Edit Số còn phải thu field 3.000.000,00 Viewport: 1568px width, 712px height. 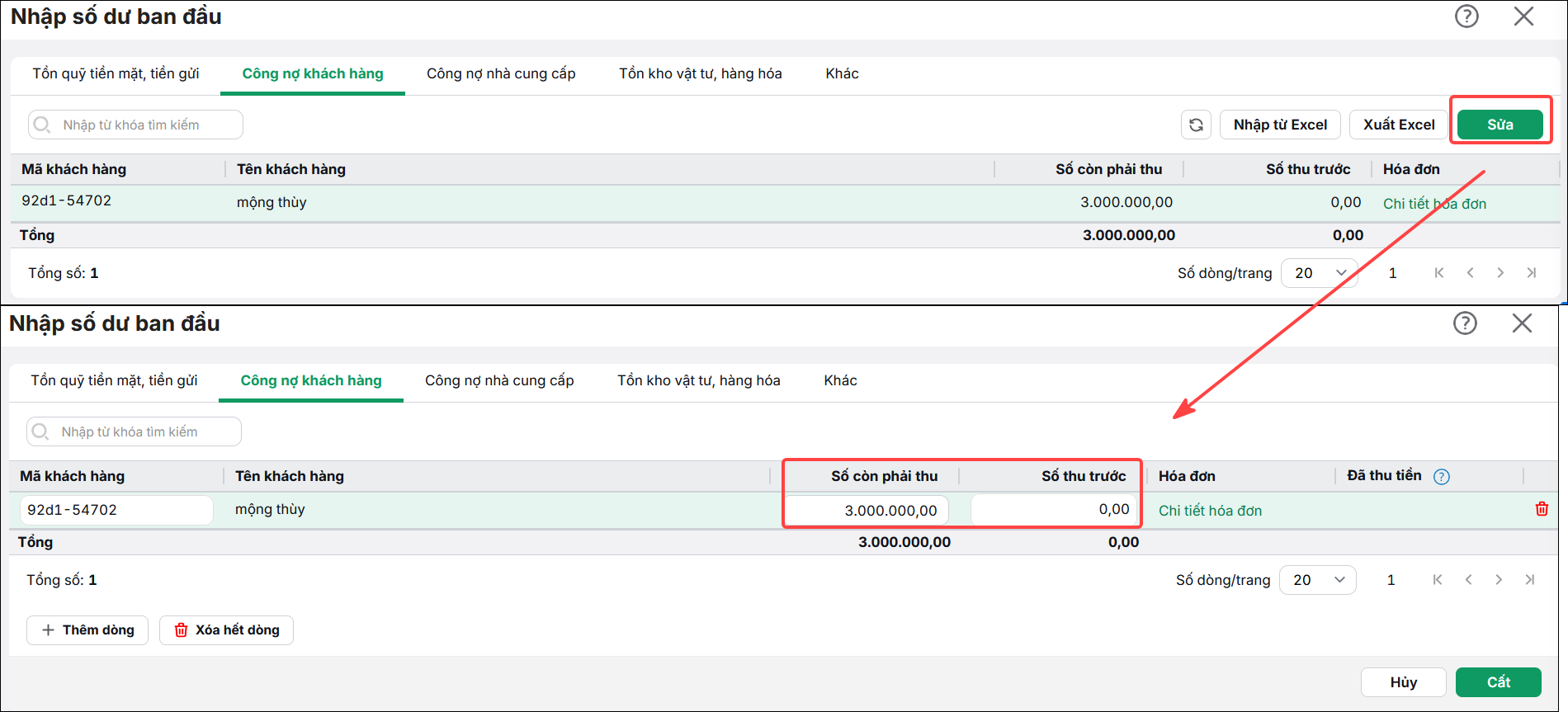click(867, 510)
